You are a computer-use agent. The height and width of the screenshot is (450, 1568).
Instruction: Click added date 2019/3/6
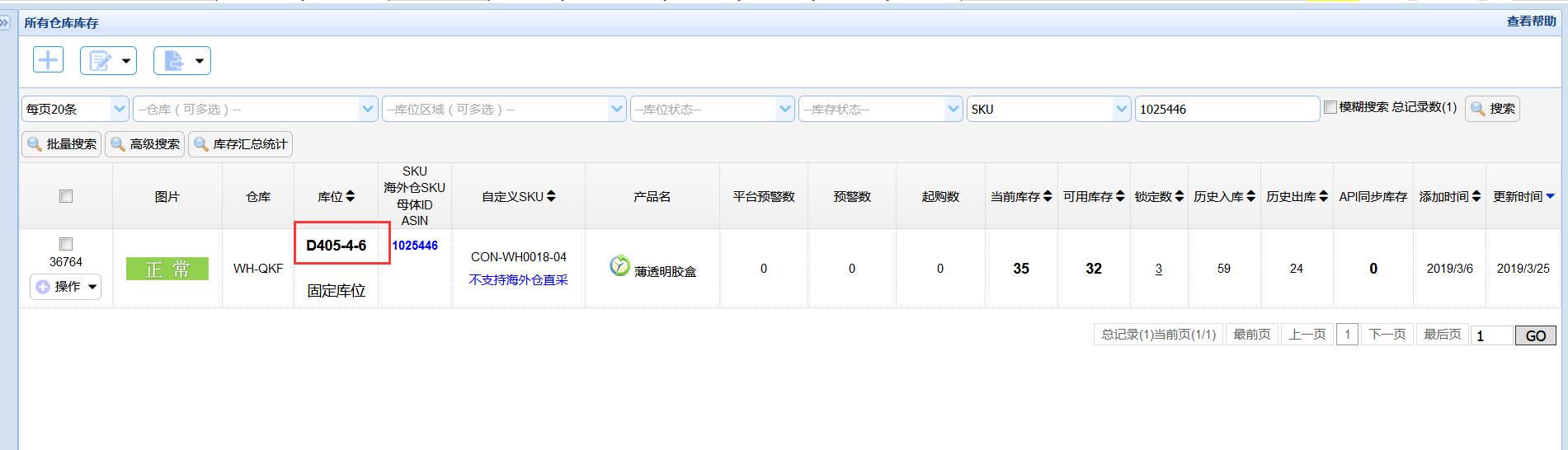pyautogui.click(x=1450, y=269)
